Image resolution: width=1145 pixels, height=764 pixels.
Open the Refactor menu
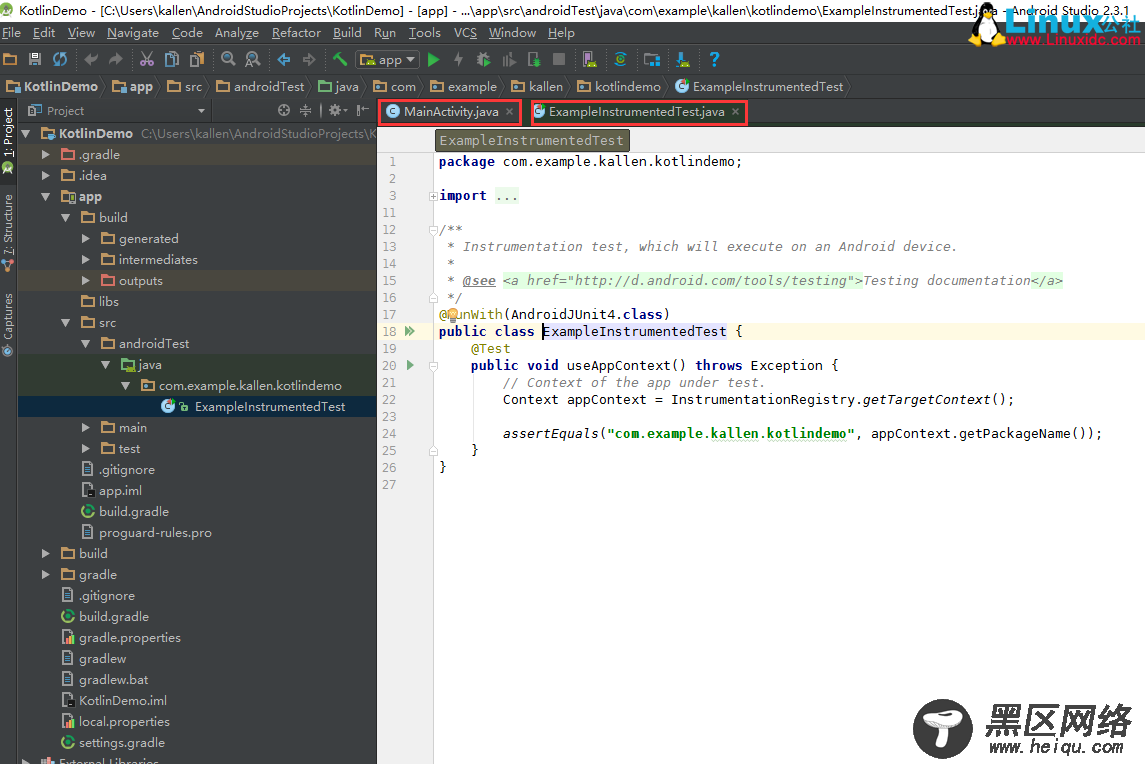pyautogui.click(x=296, y=33)
